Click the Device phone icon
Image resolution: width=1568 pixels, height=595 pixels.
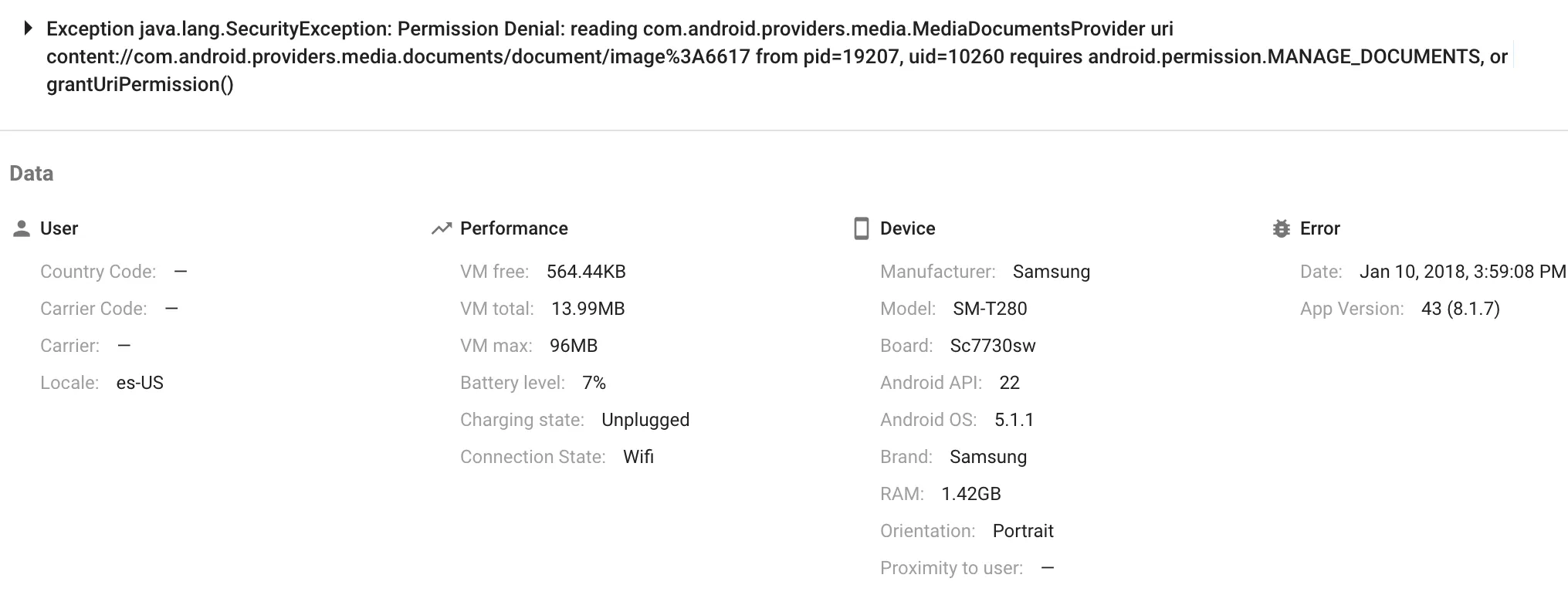pyautogui.click(x=861, y=228)
